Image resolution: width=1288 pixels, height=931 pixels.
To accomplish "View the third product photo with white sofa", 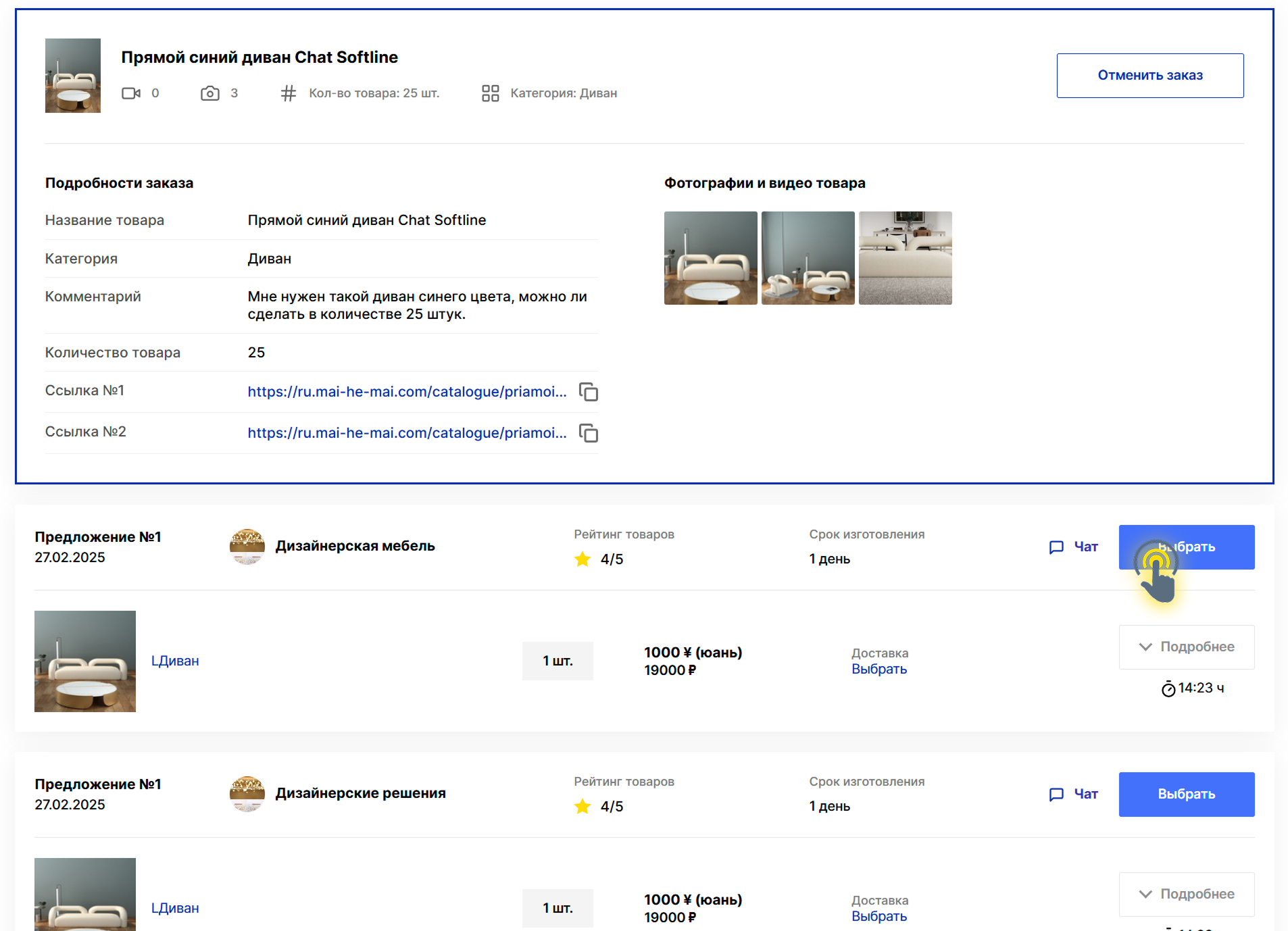I will tap(905, 258).
